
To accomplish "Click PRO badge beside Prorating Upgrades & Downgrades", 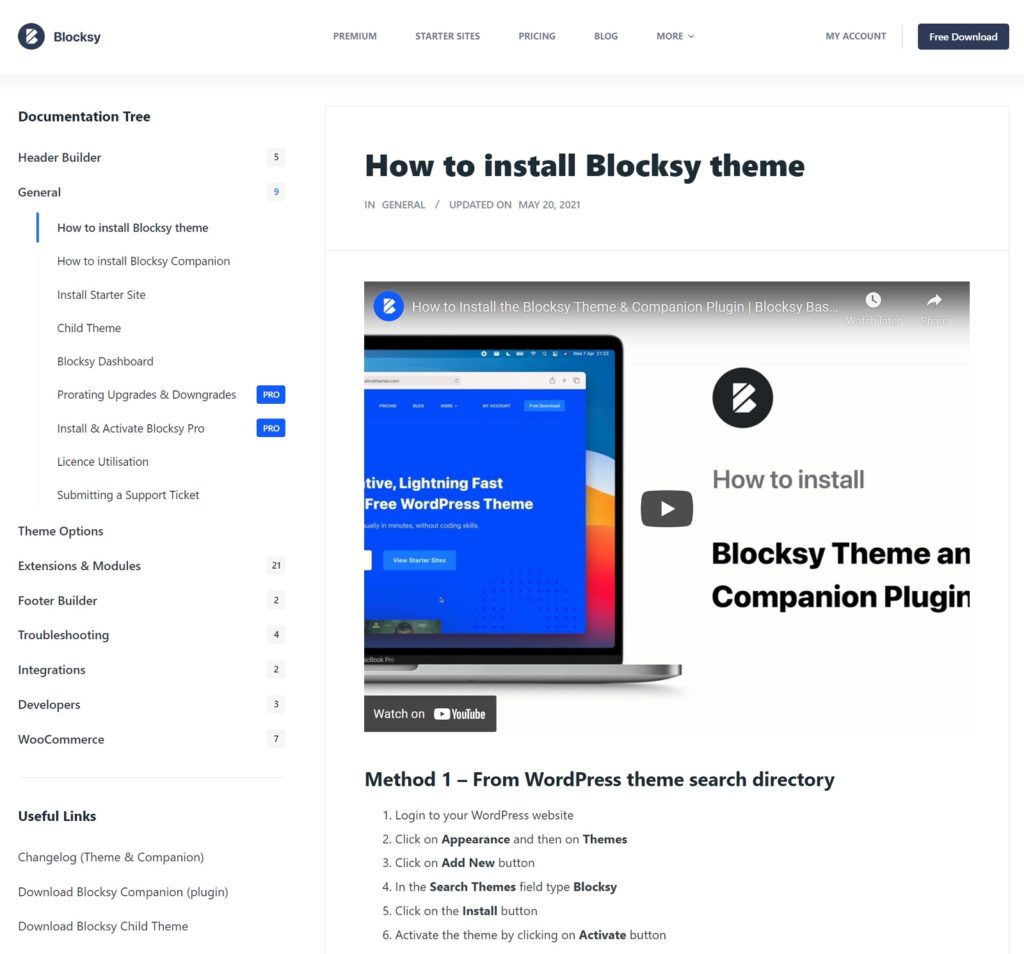I will pyautogui.click(x=271, y=394).
